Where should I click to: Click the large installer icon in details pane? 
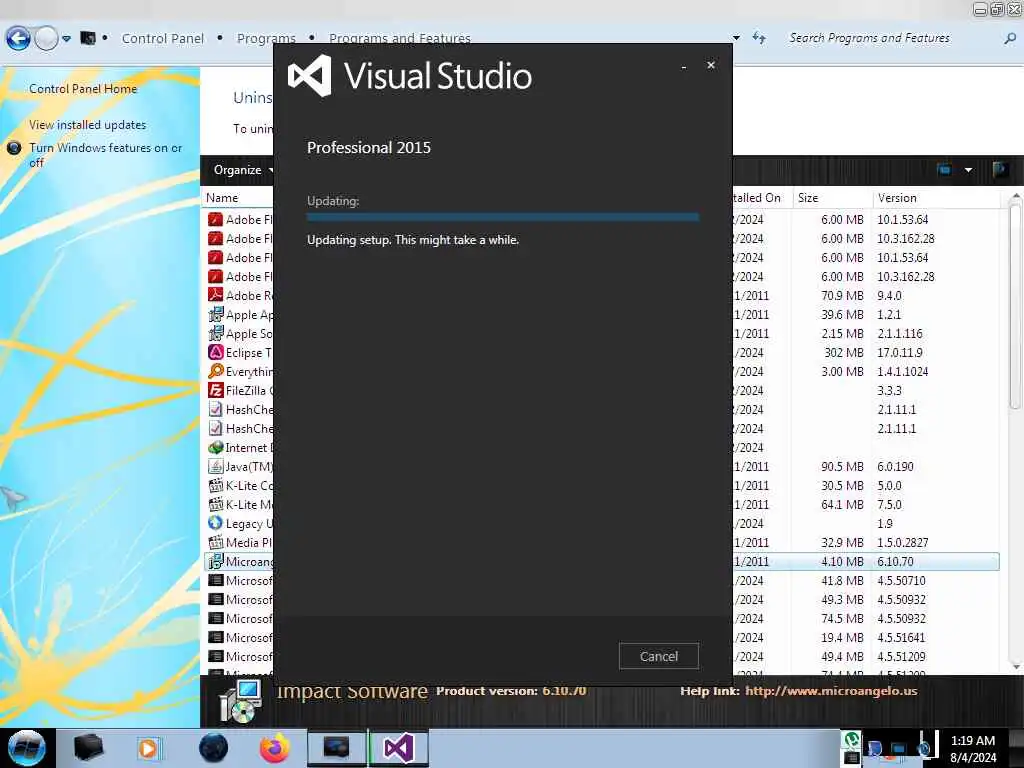tap(240, 701)
